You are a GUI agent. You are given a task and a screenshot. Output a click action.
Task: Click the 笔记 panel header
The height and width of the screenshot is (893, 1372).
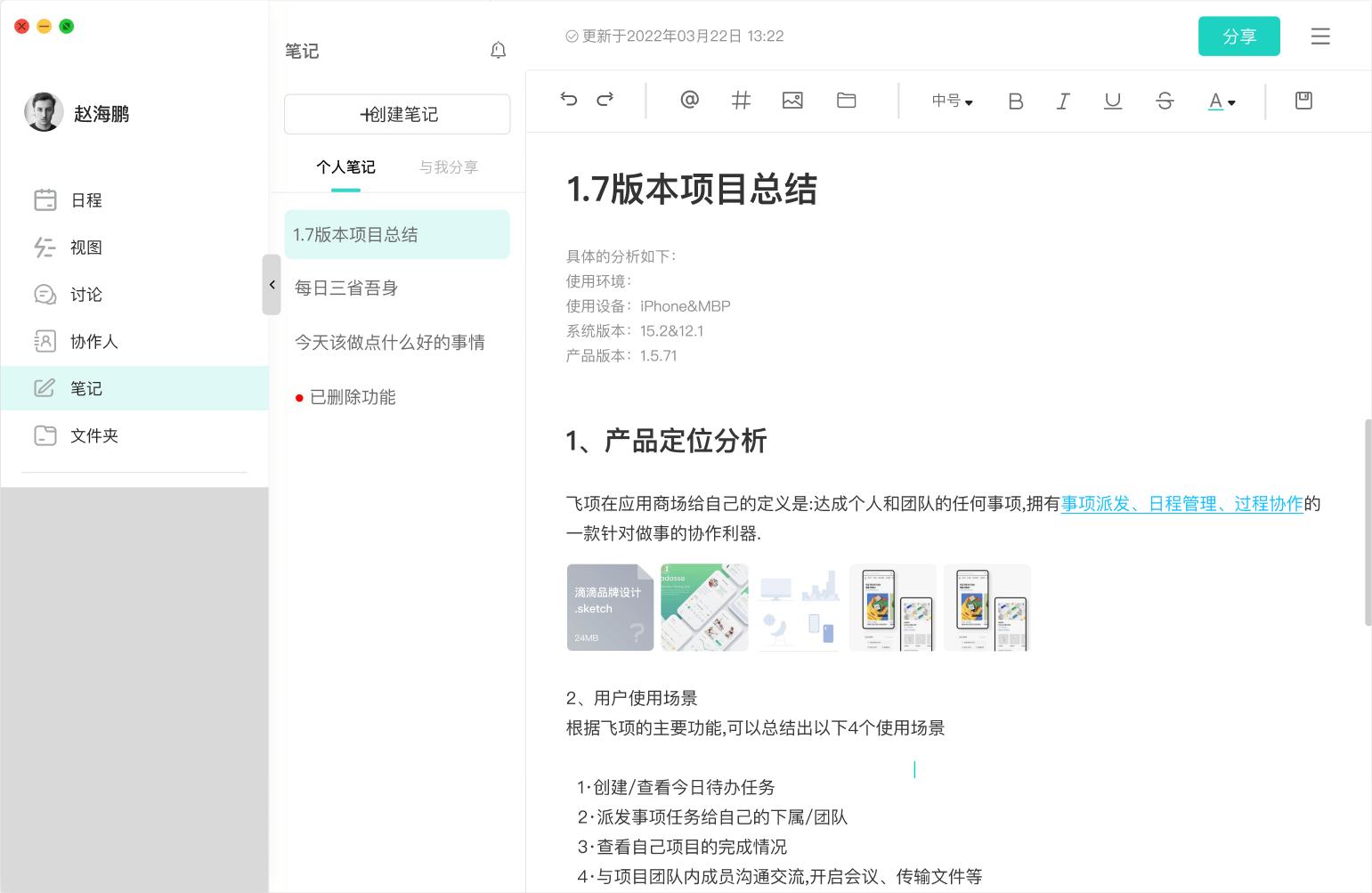click(x=302, y=51)
